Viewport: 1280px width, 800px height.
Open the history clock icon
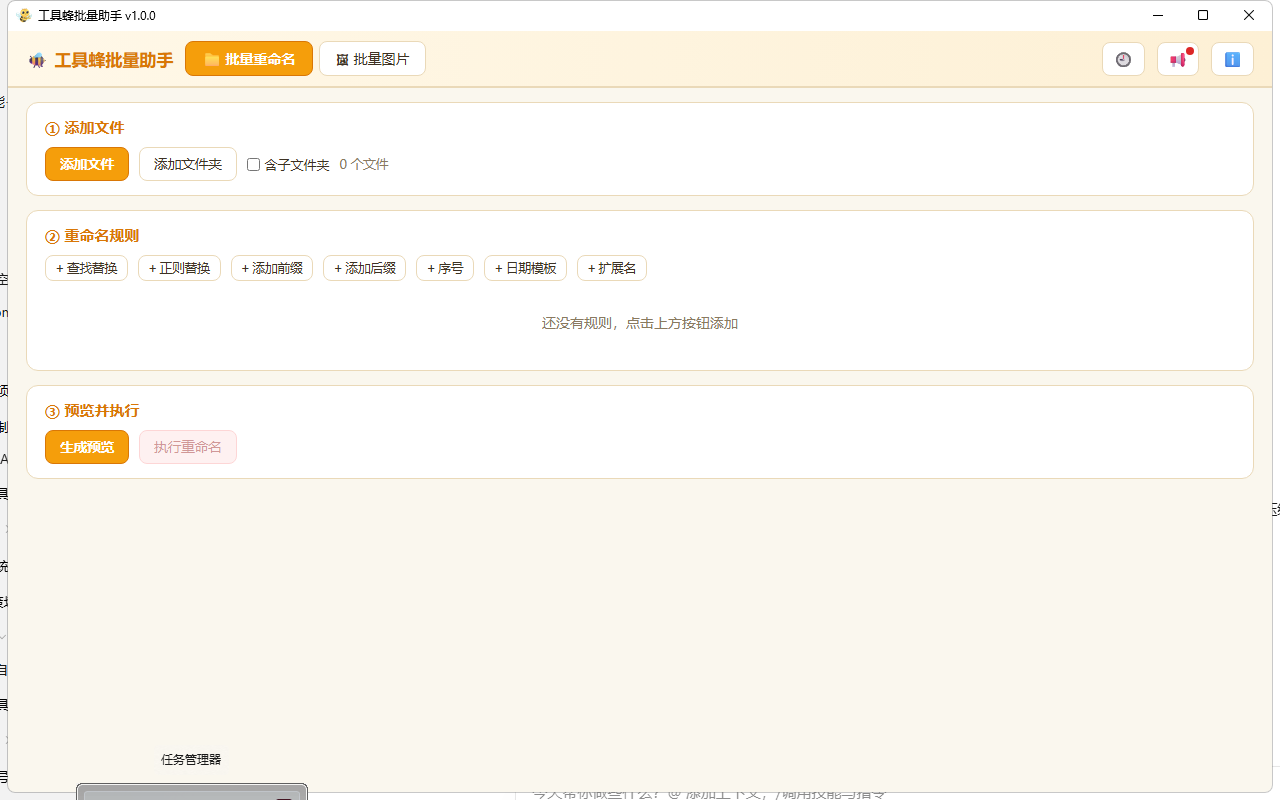click(x=1123, y=59)
